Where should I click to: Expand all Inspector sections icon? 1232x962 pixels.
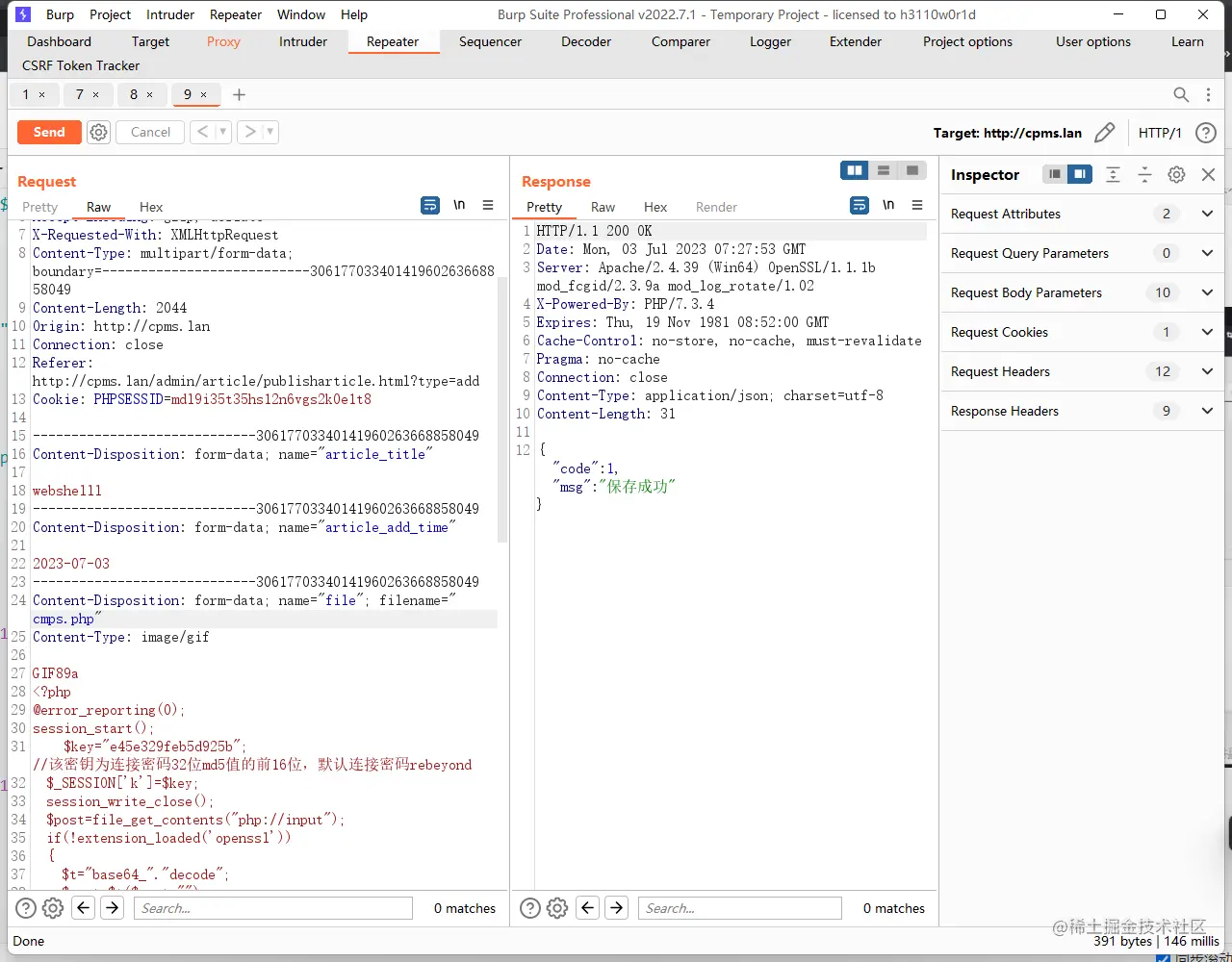(x=1114, y=174)
